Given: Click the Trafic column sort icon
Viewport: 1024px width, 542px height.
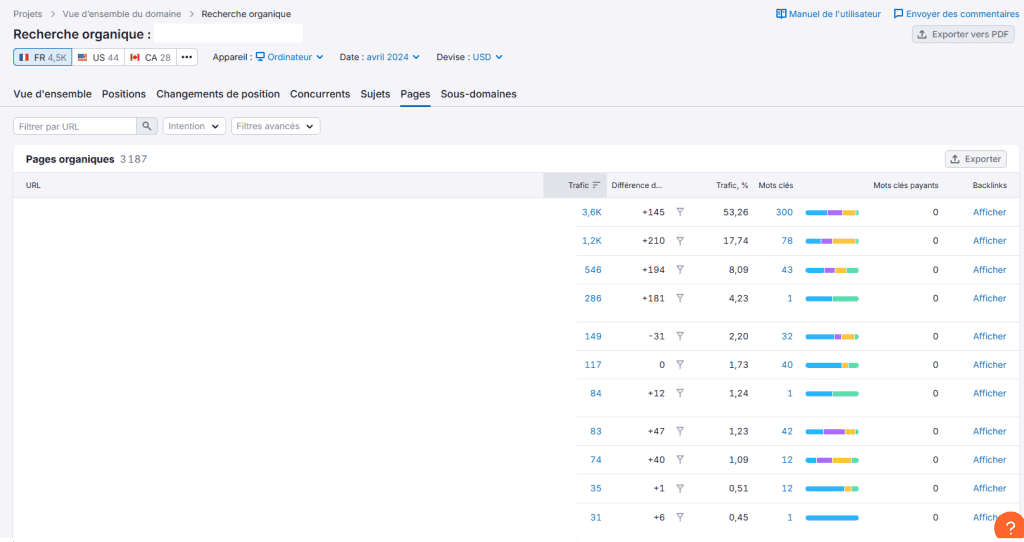Looking at the screenshot, I should (596, 185).
